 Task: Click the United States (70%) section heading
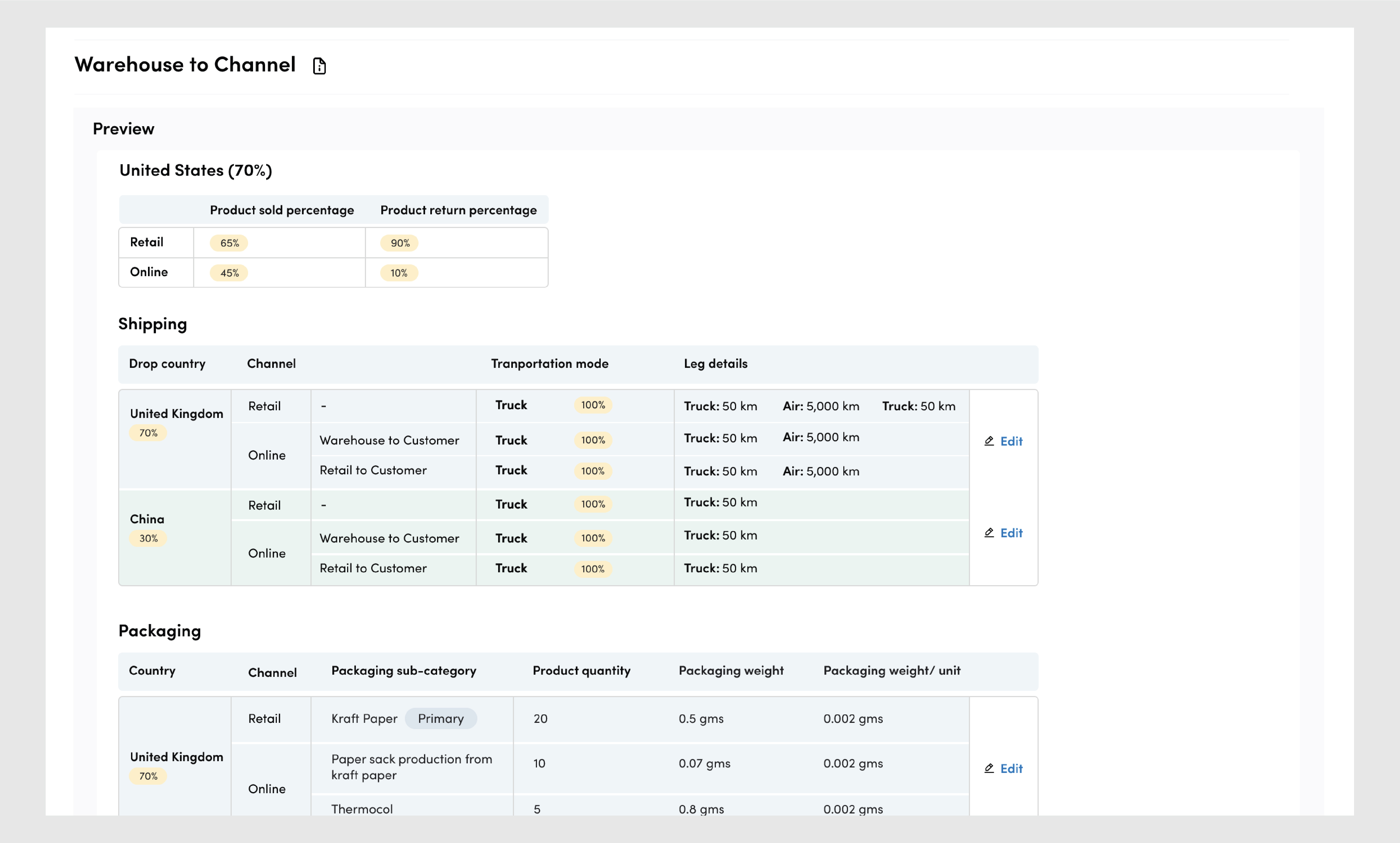(x=195, y=171)
